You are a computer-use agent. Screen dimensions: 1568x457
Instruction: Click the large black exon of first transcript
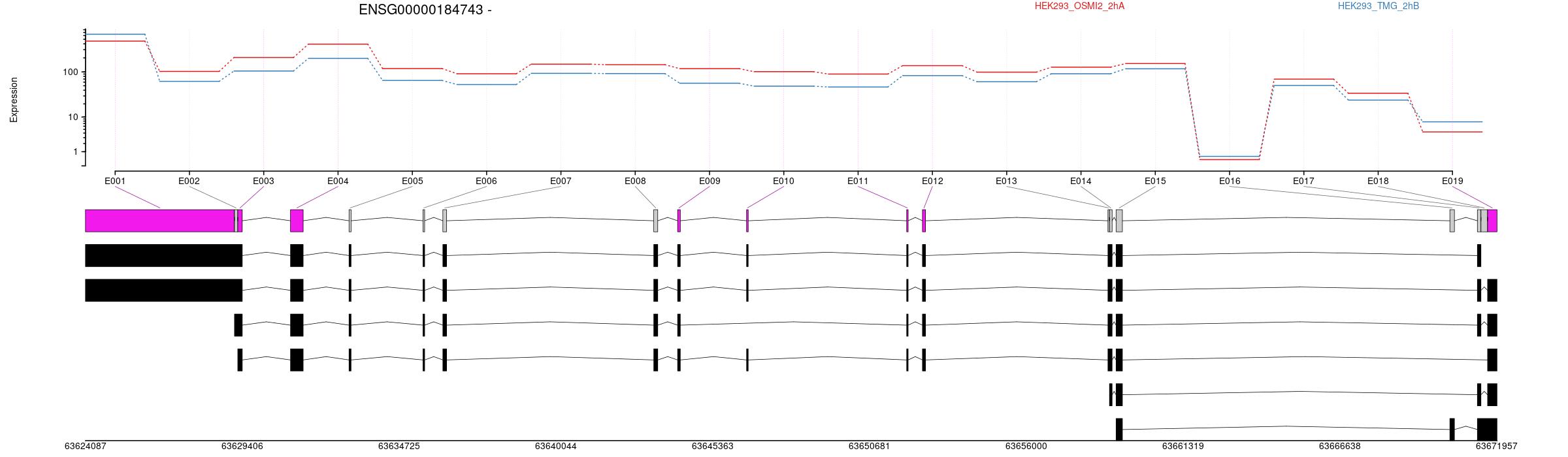(163, 255)
